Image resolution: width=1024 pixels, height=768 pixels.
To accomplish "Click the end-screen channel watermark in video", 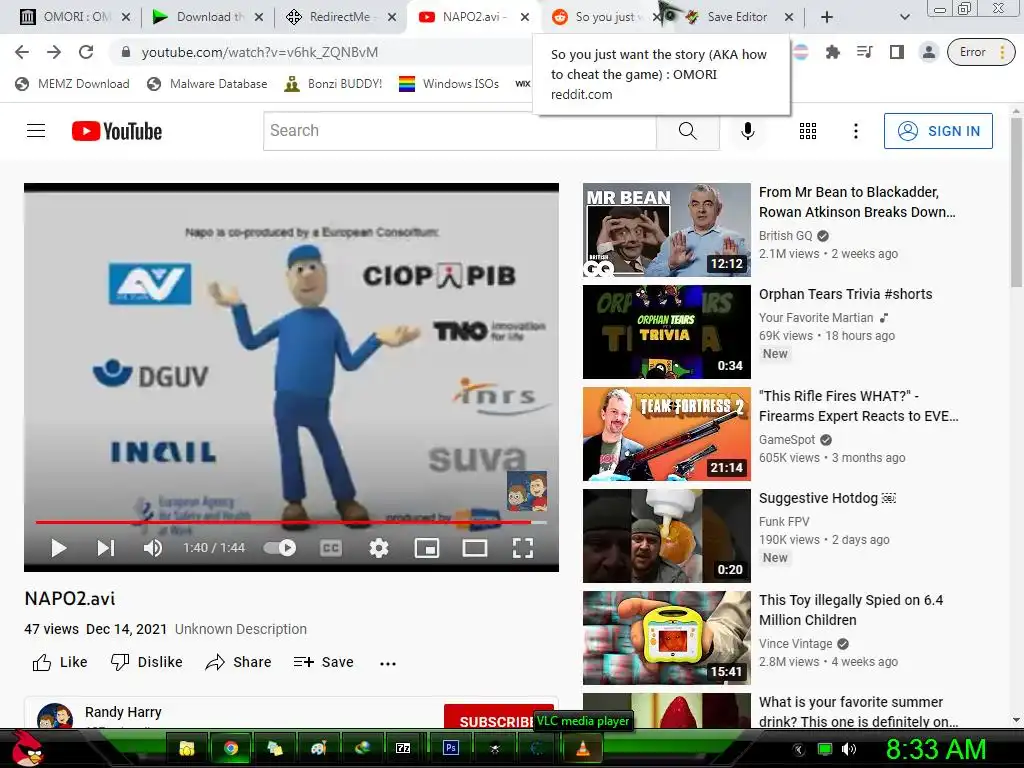I will [x=527, y=491].
